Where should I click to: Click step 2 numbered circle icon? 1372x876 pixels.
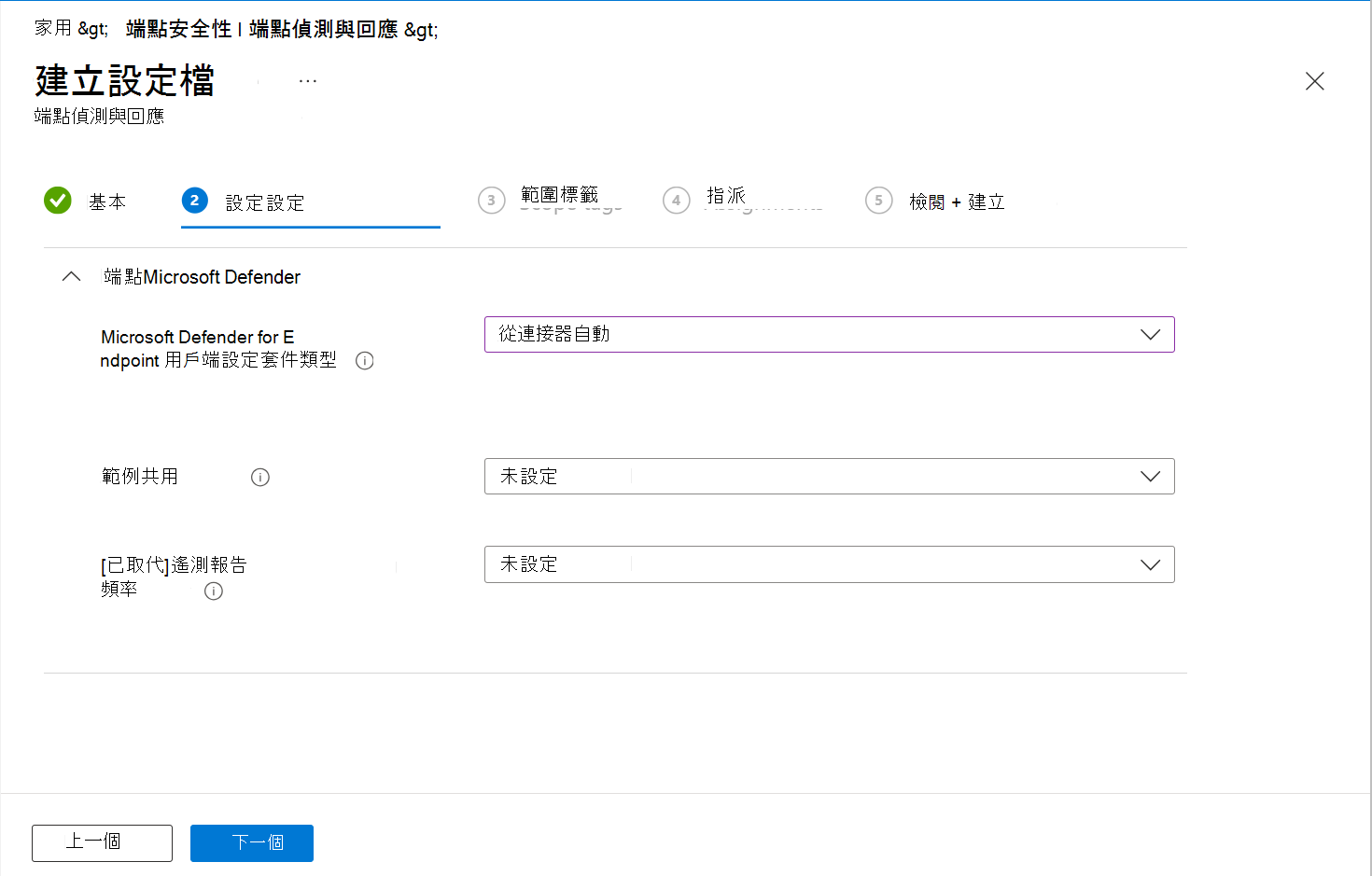point(194,201)
